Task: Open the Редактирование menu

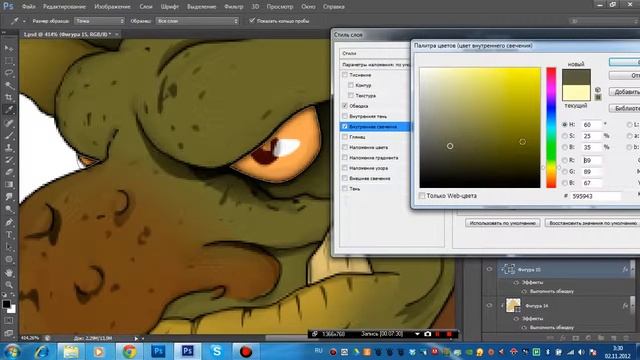Action: (x=64, y=7)
